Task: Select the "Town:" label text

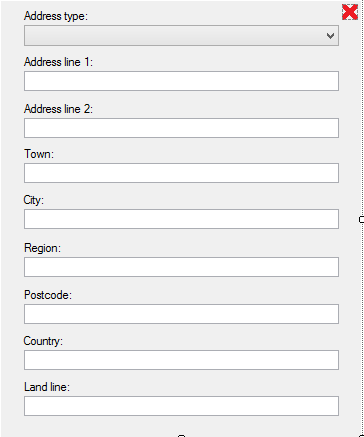Action: [x=39, y=154]
